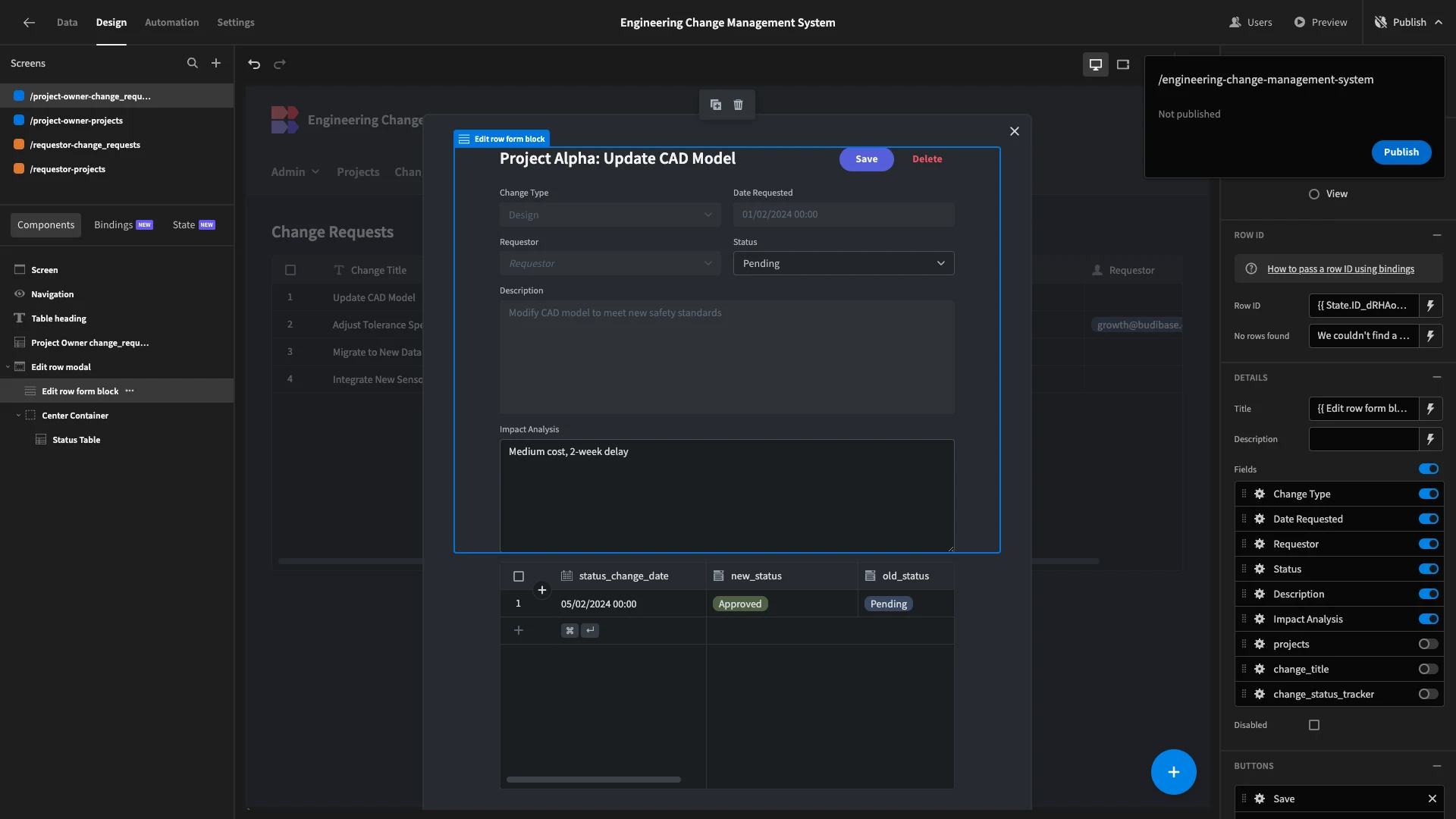Image resolution: width=1456 pixels, height=819 pixels.
Task: Disable the Change Type field toggle
Action: click(1429, 494)
